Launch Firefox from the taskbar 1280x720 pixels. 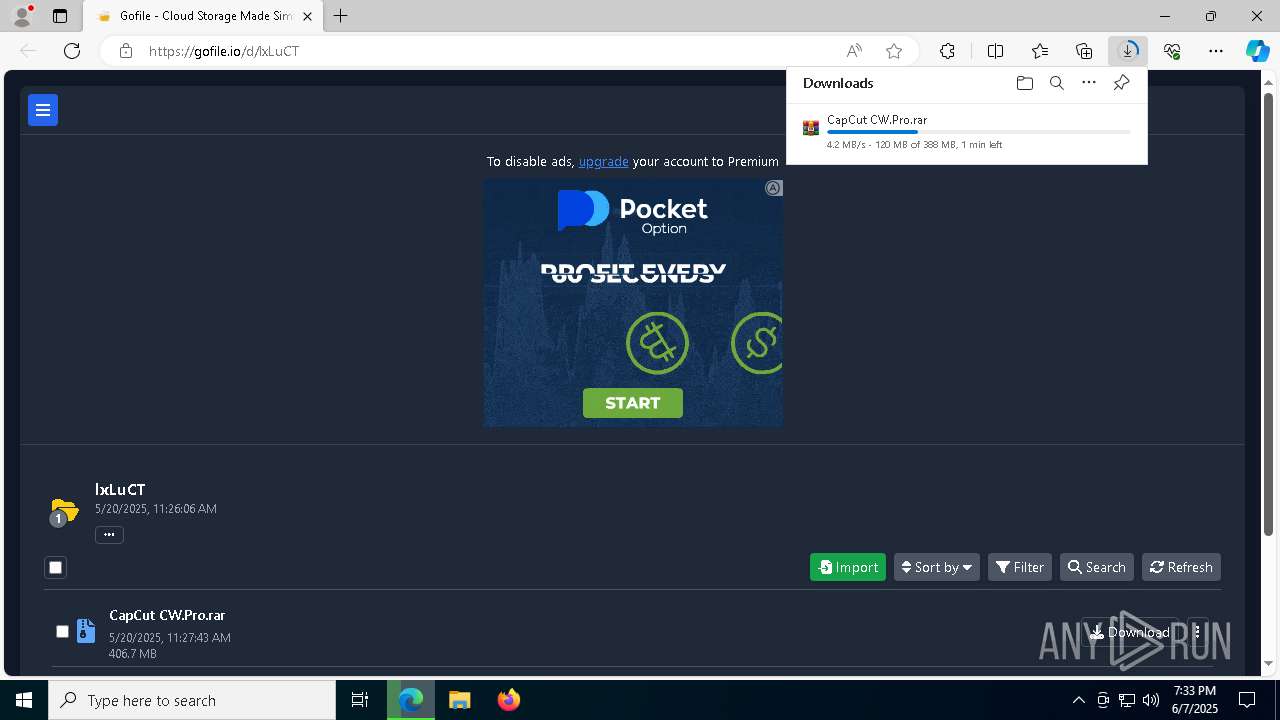point(509,700)
